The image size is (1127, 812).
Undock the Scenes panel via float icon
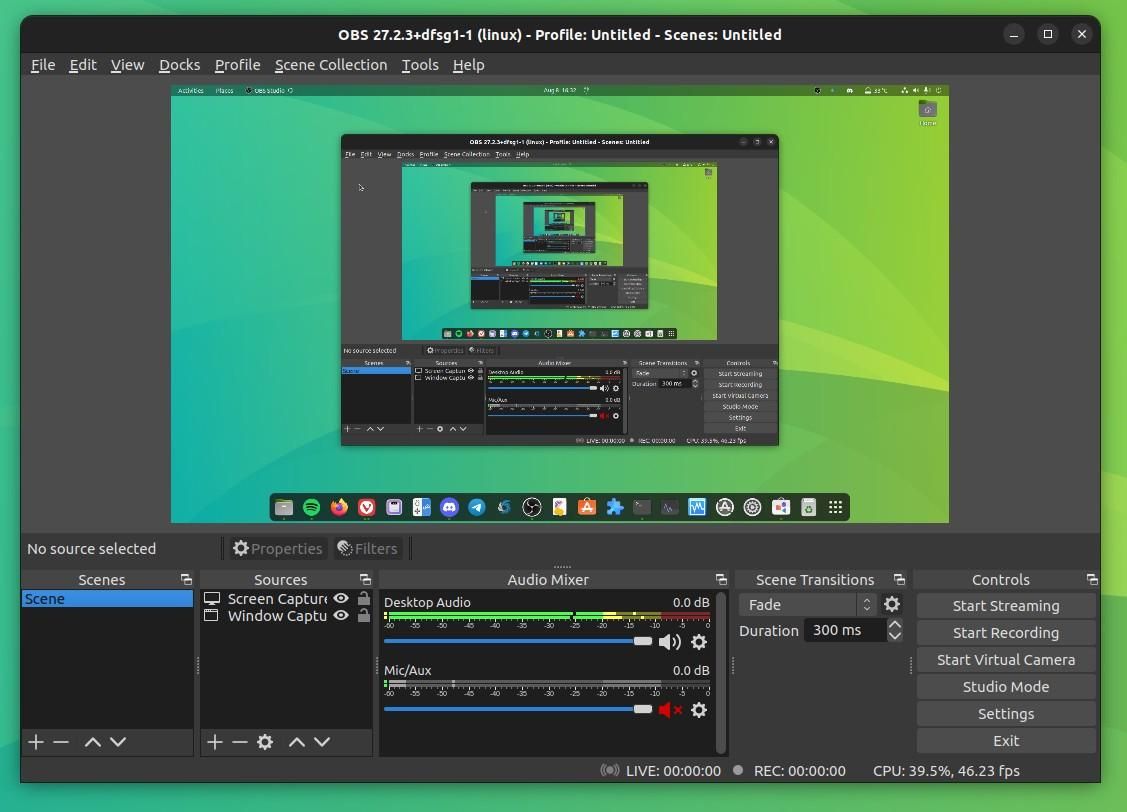tap(186, 579)
